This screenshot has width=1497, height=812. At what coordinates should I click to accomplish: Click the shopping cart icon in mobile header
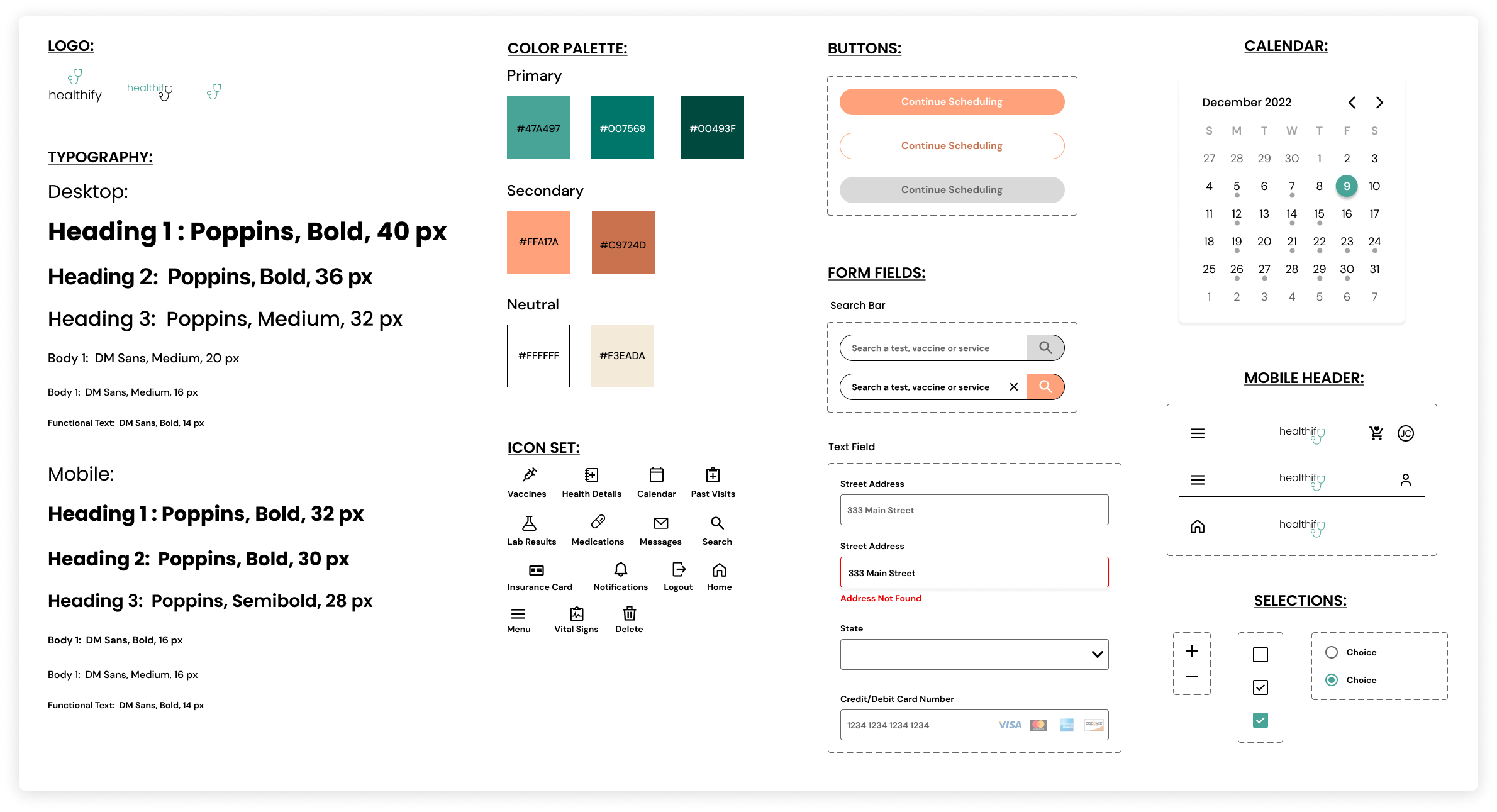point(1376,433)
